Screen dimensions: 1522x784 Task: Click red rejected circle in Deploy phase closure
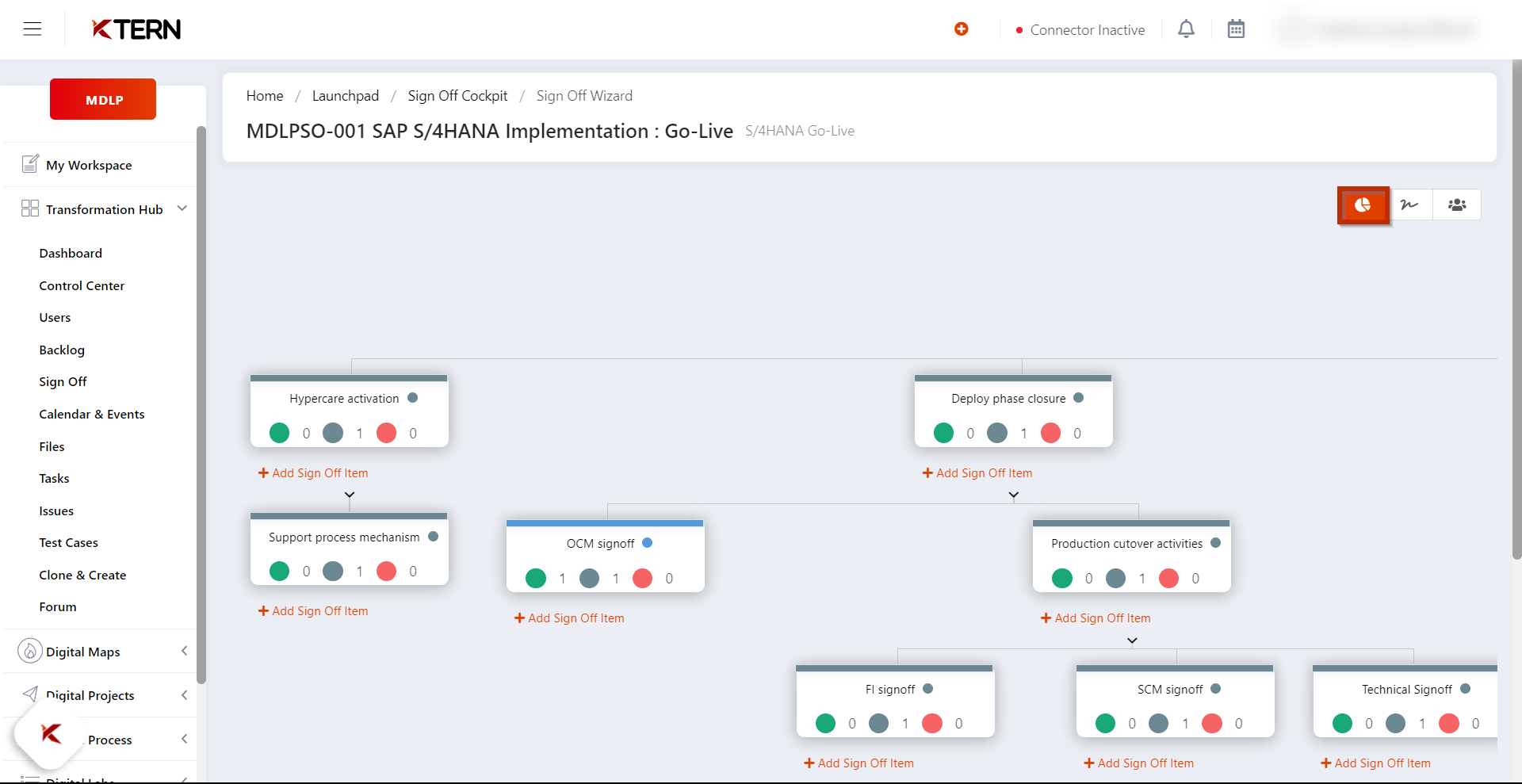1051,433
